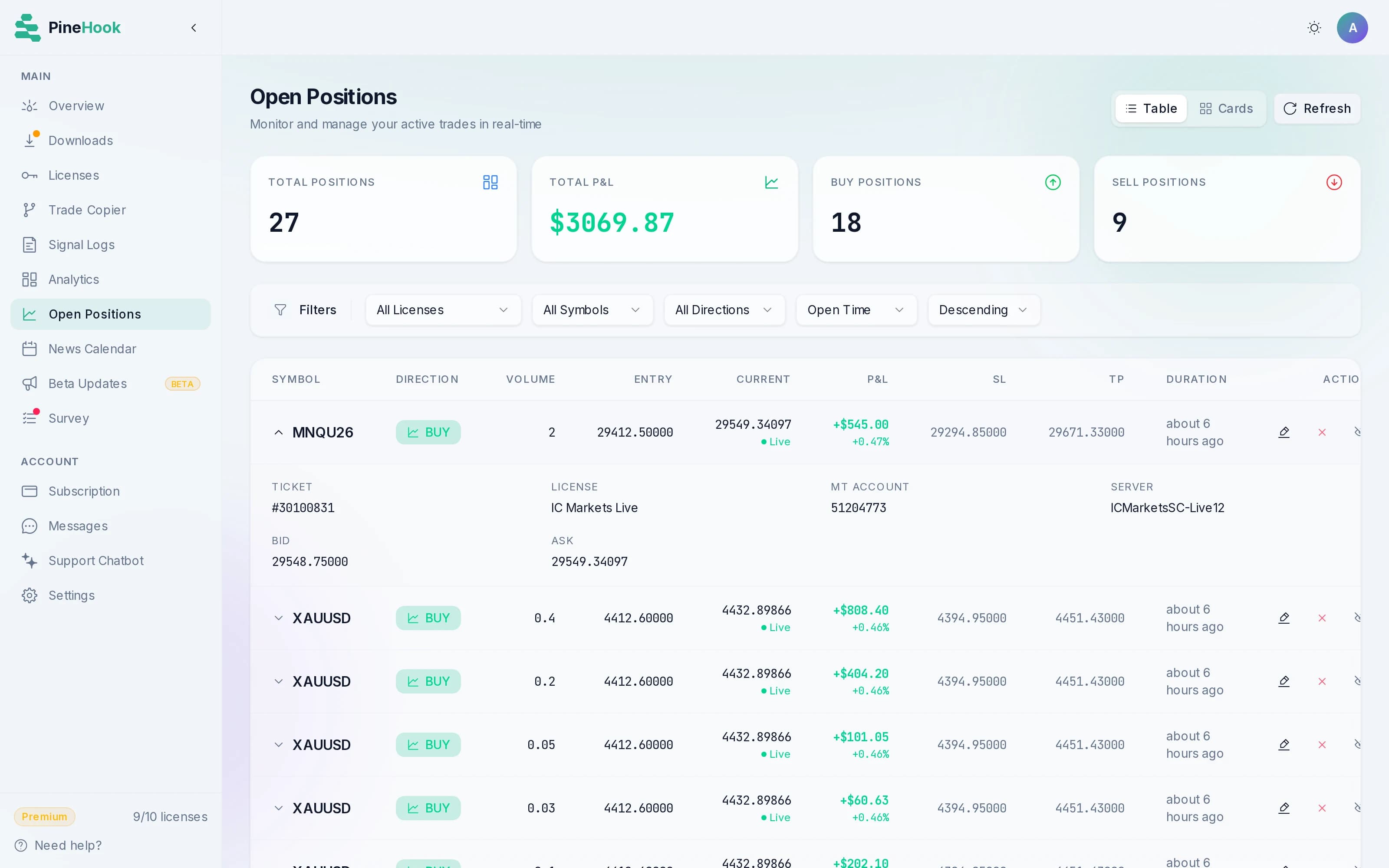The width and height of the screenshot is (1389, 868).
Task: Click the Analytics grid icon
Action: click(29, 279)
